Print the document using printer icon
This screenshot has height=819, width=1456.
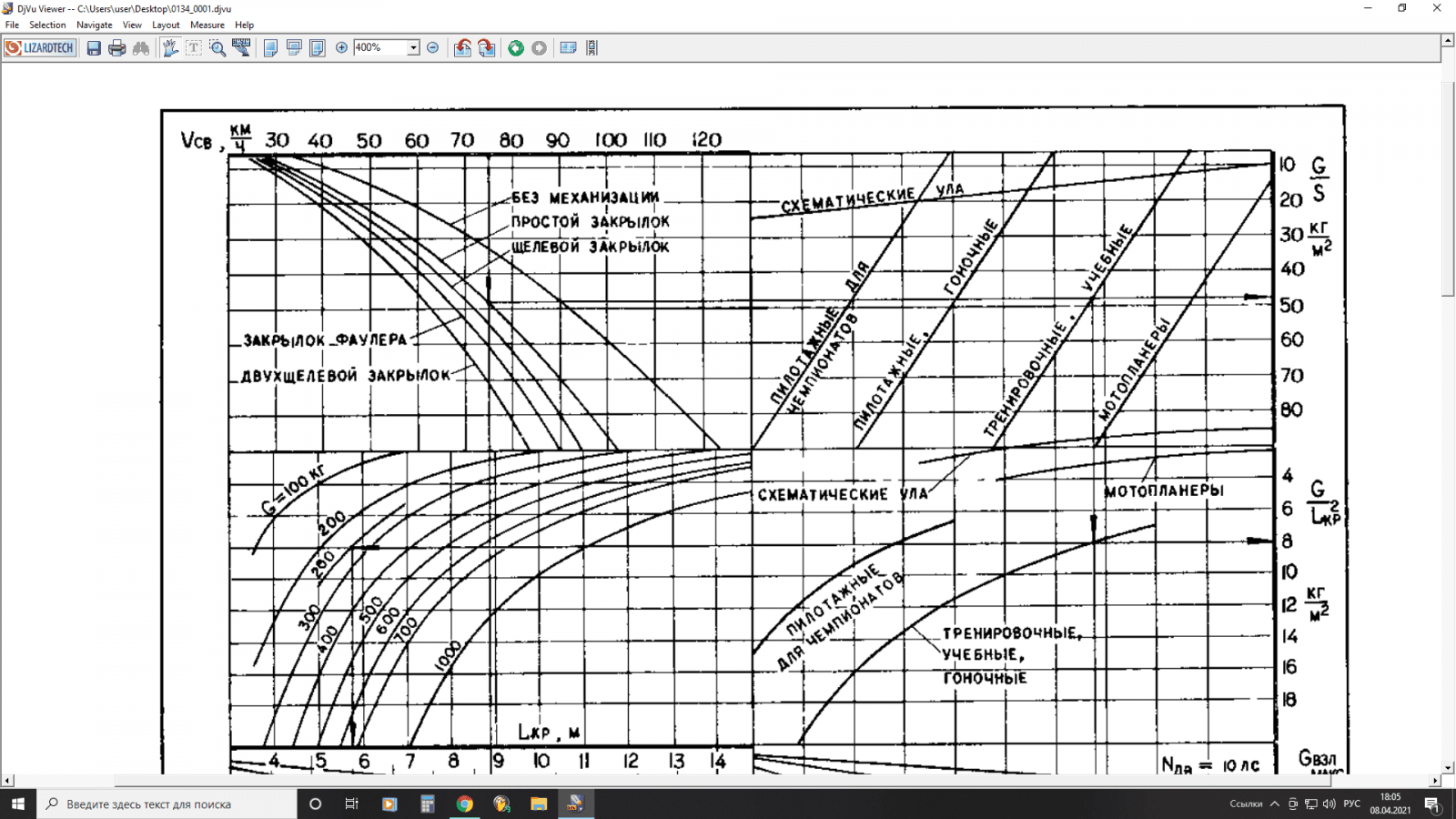click(x=117, y=48)
